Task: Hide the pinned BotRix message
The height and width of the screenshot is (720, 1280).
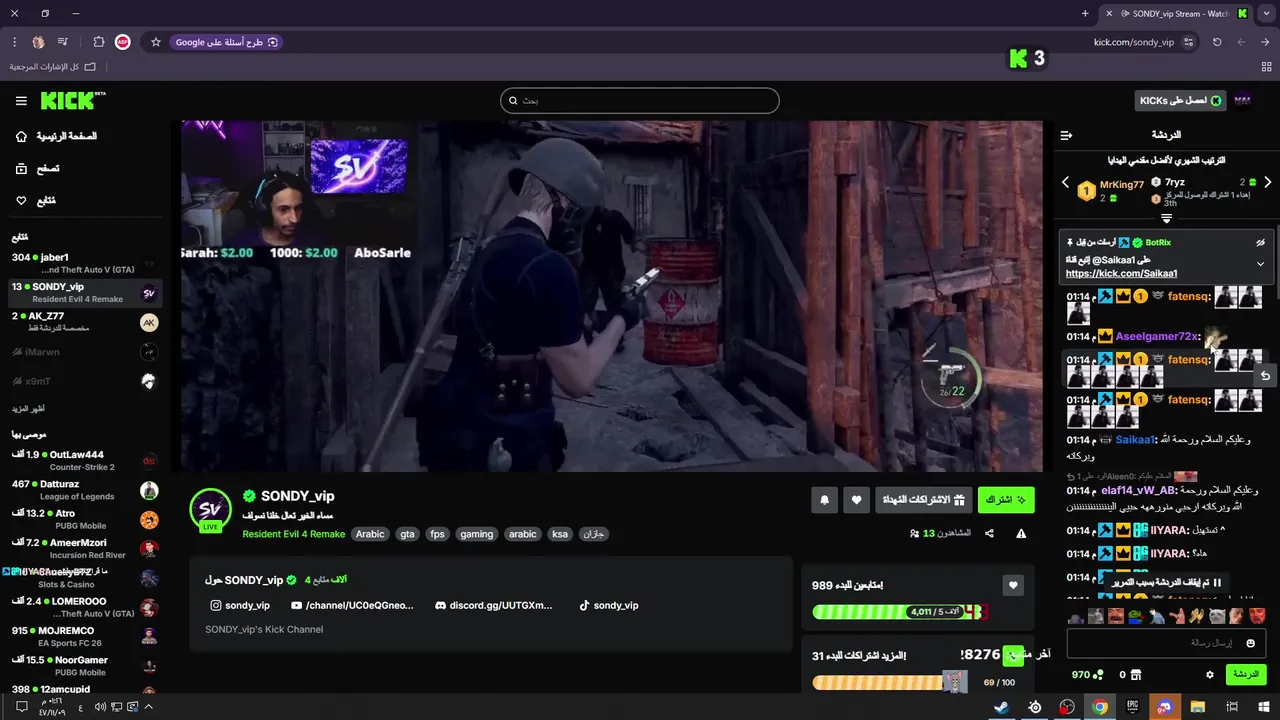Action: [x=1260, y=242]
